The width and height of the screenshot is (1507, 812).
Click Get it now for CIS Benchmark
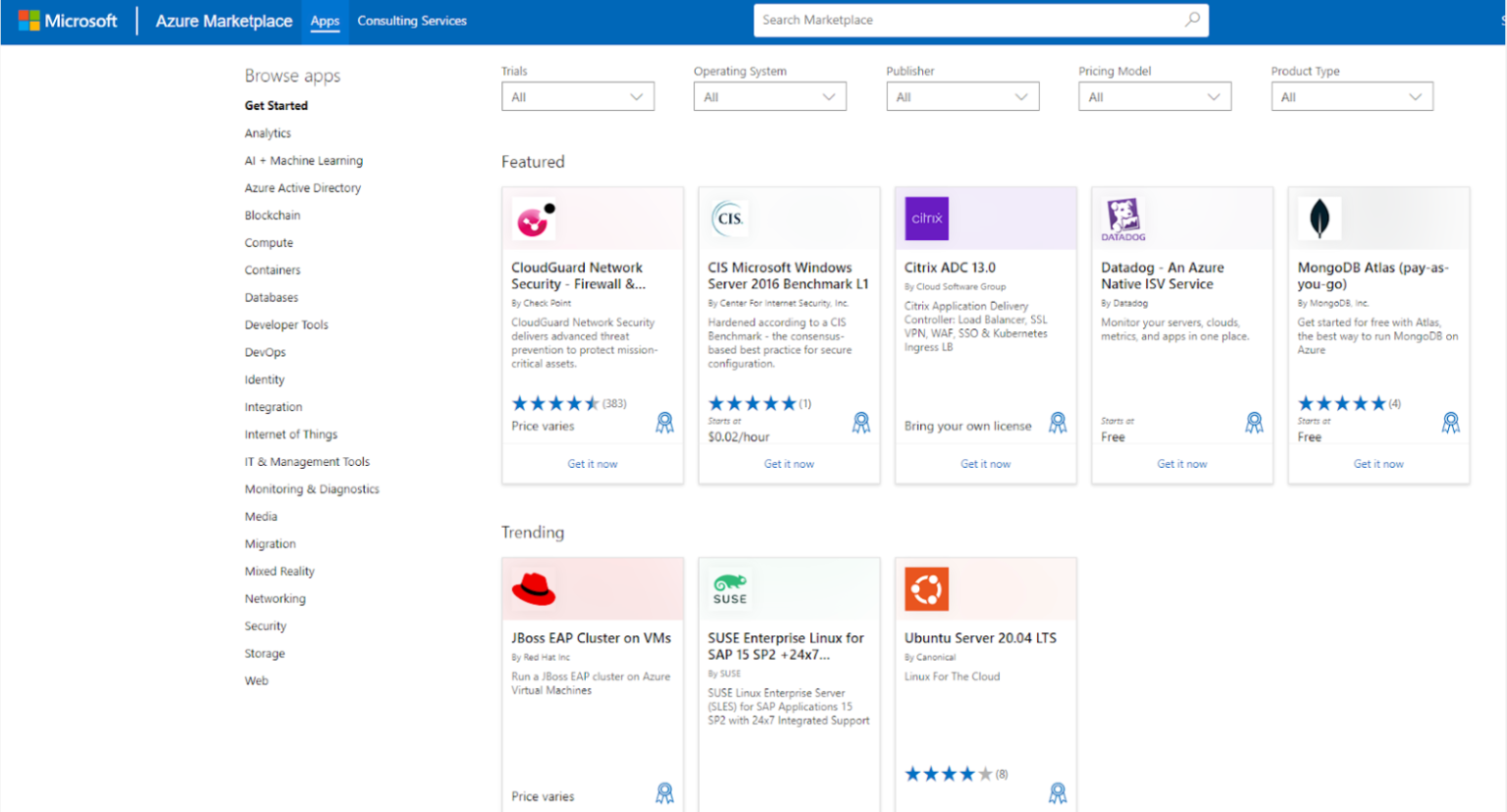point(789,464)
